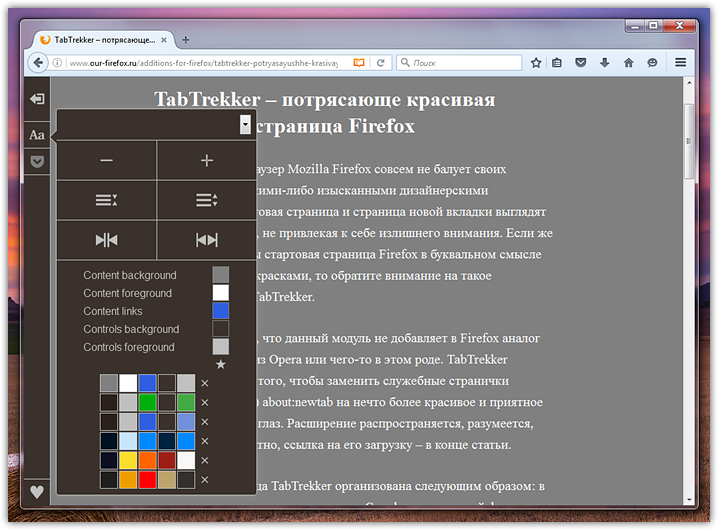Viewport: 718px width, 530px height.
Task: Select the TabTrekker browser tab
Action: [x=104, y=40]
